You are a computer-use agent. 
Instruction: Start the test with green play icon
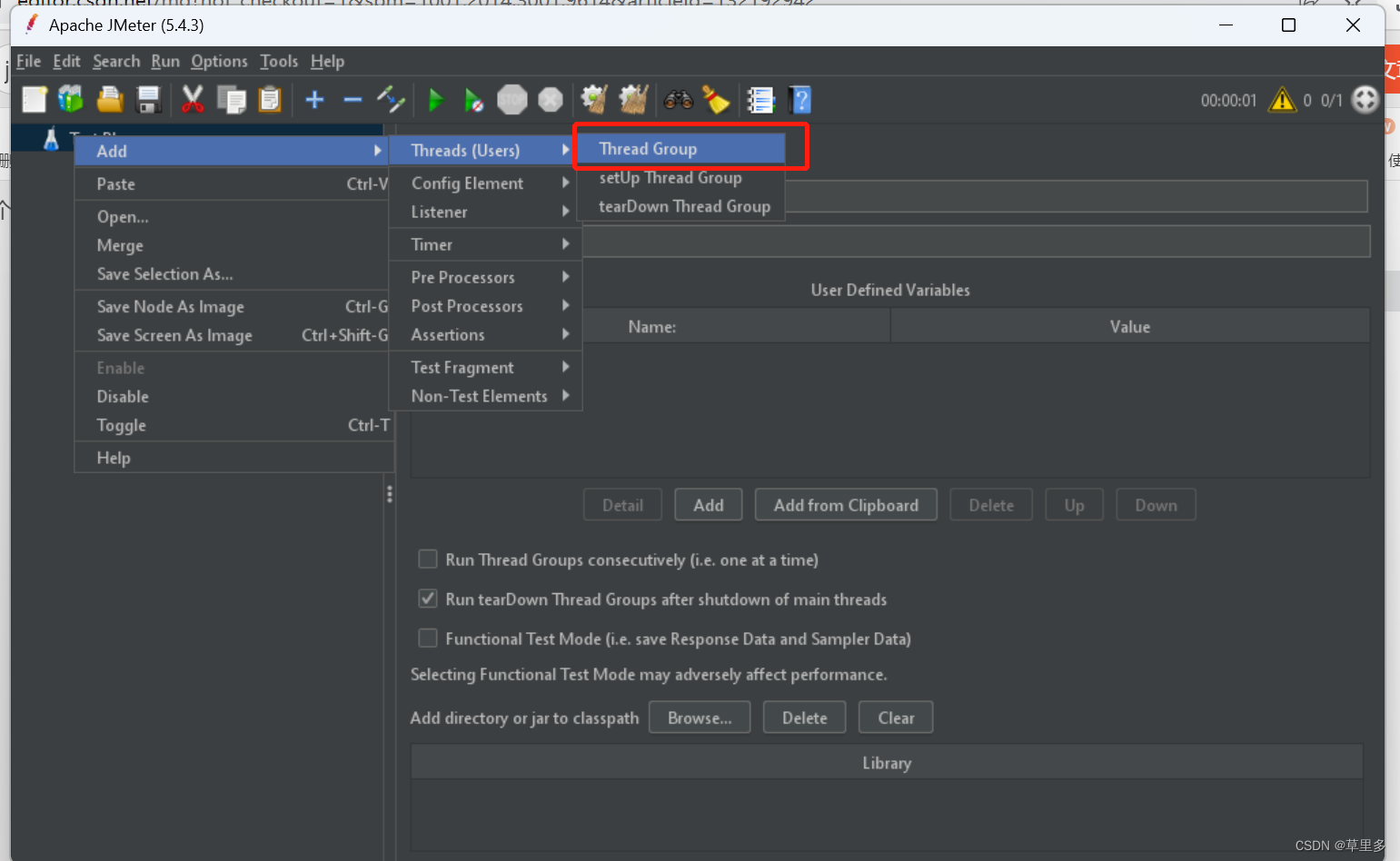436,99
